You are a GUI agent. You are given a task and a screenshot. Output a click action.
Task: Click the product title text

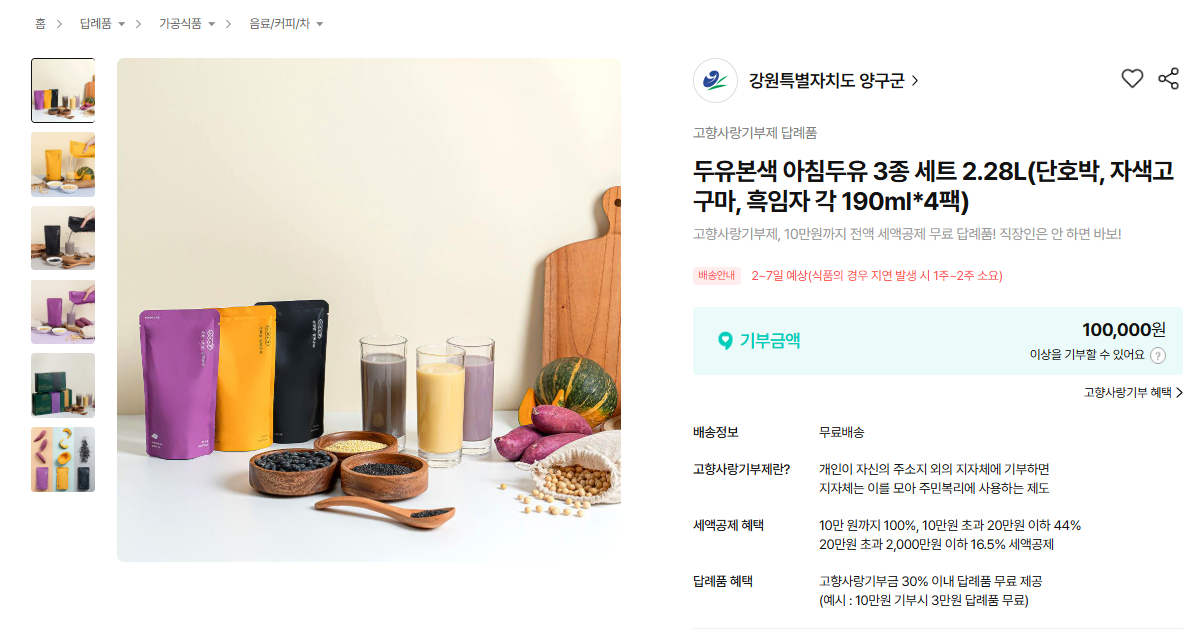click(x=933, y=186)
